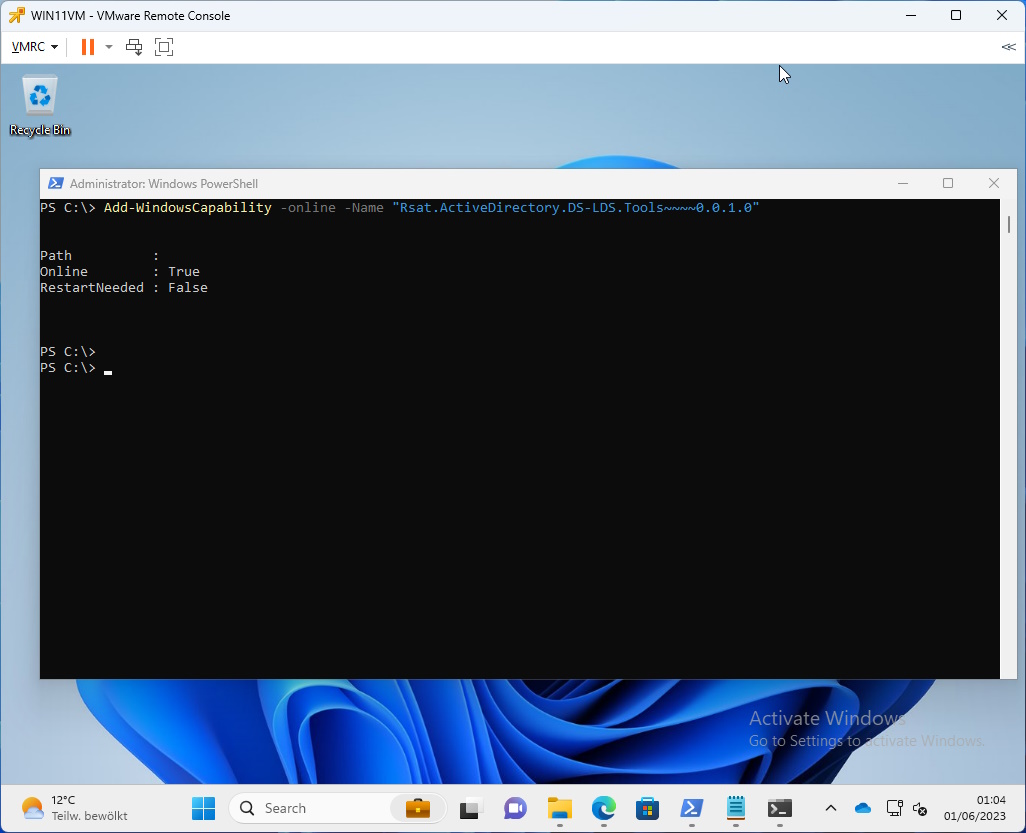Show hidden system tray icons
1026x833 pixels.
pos(830,809)
